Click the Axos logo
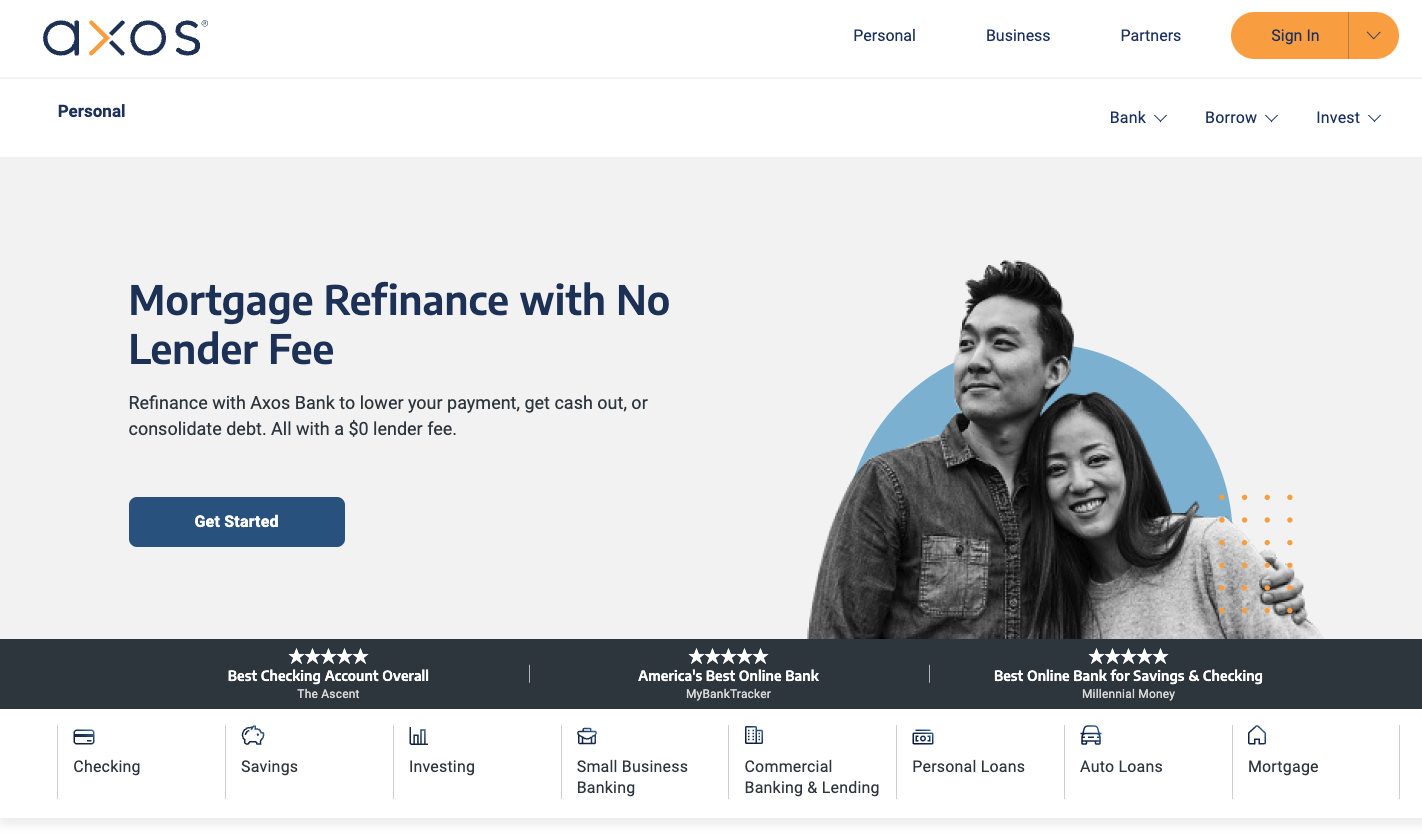1422x833 pixels. click(x=125, y=37)
